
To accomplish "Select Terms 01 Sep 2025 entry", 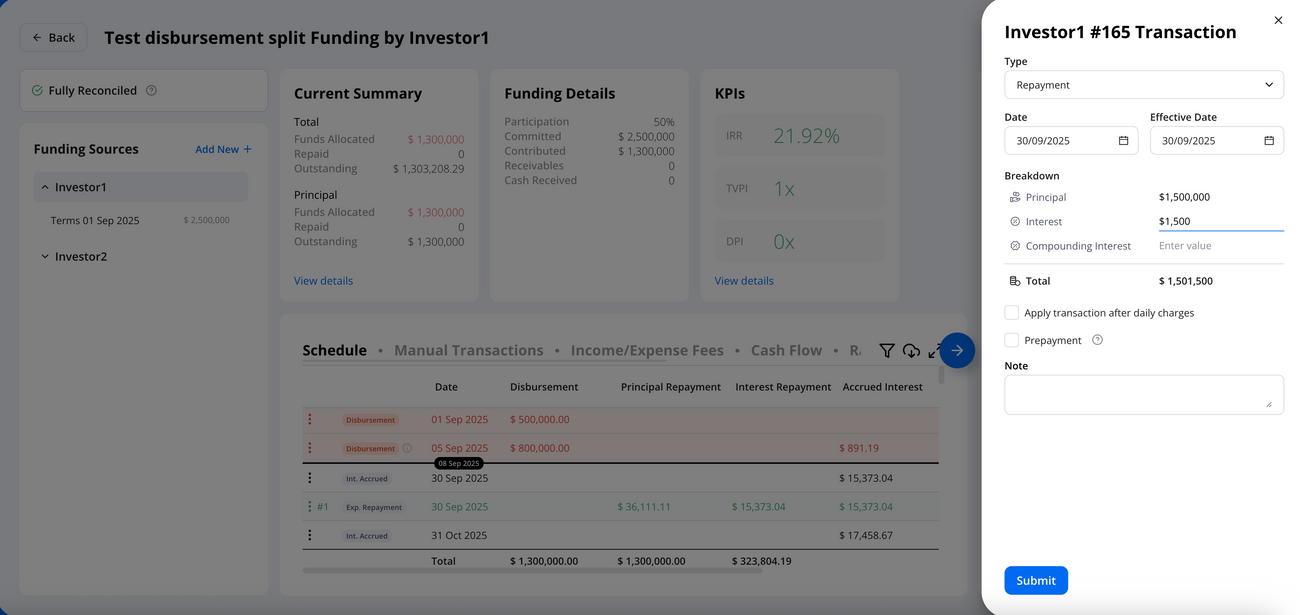I will (140, 220).
